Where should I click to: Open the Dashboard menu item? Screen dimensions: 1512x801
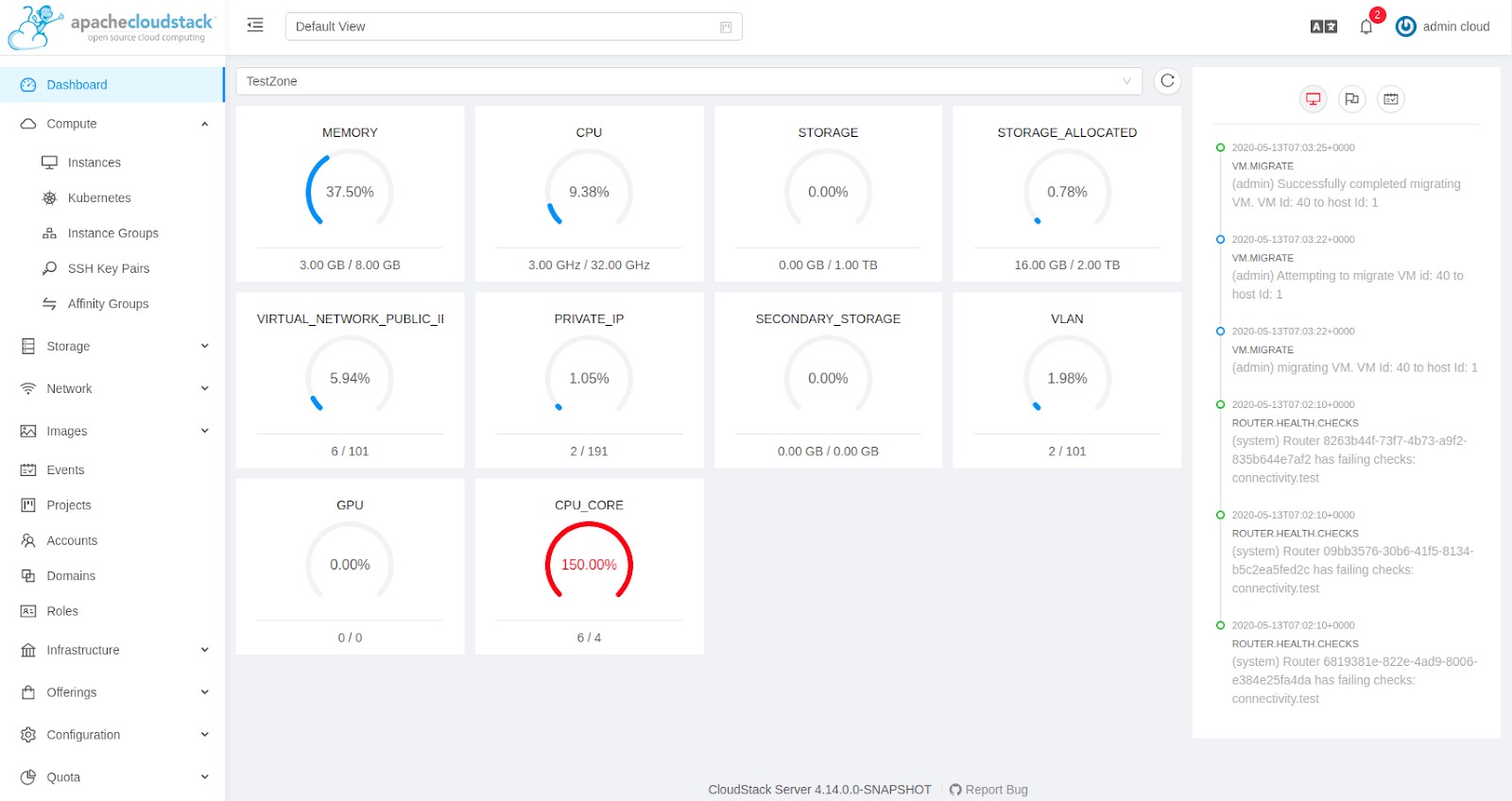click(x=112, y=85)
